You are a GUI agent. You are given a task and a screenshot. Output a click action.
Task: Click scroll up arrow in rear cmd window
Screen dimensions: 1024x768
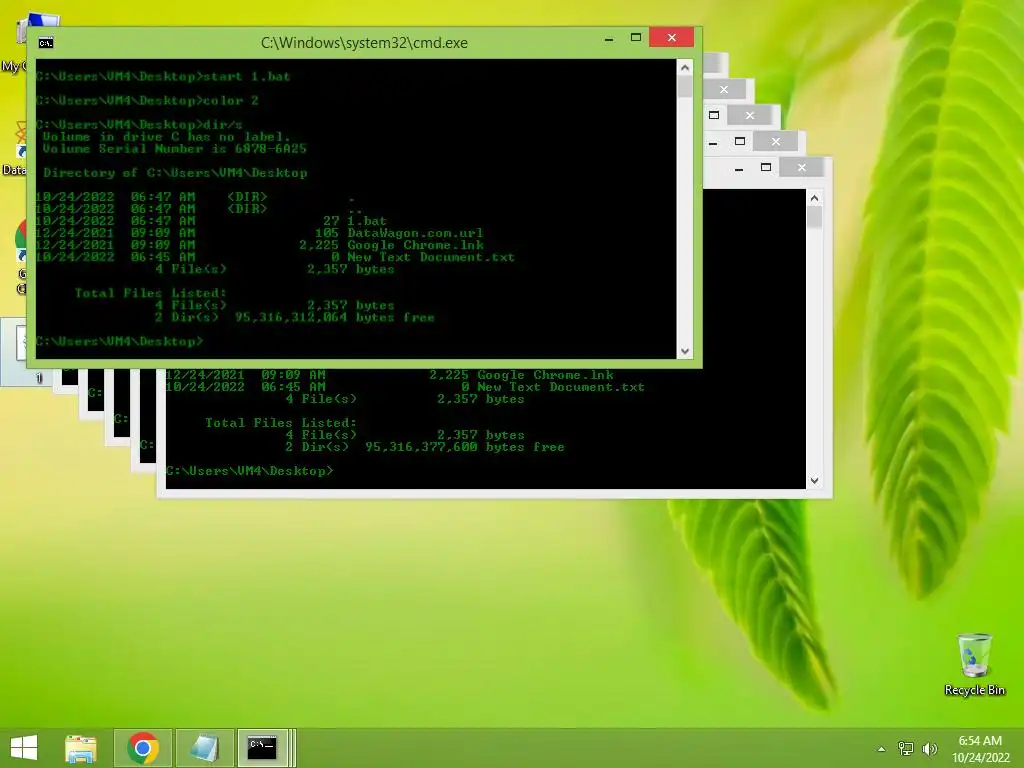(x=814, y=198)
